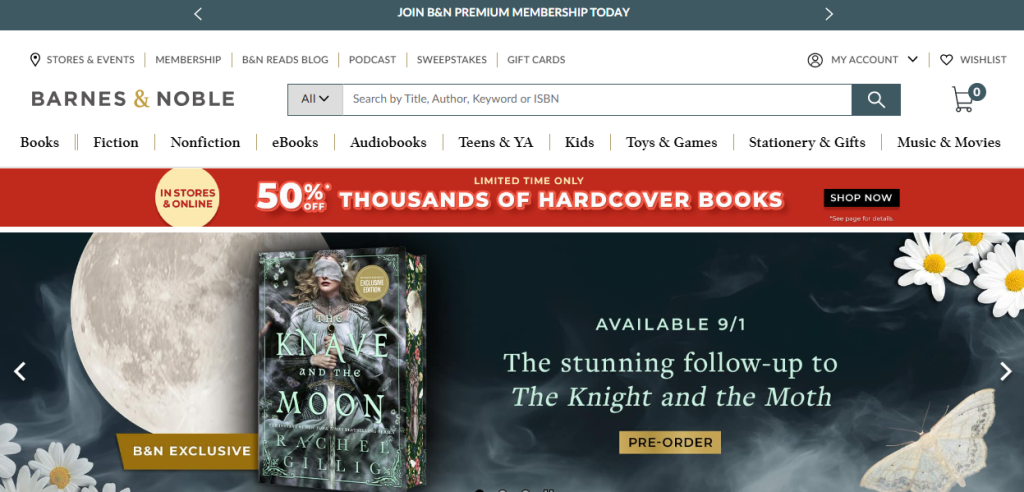Go to previous announcement in top bar

pyautogui.click(x=198, y=13)
